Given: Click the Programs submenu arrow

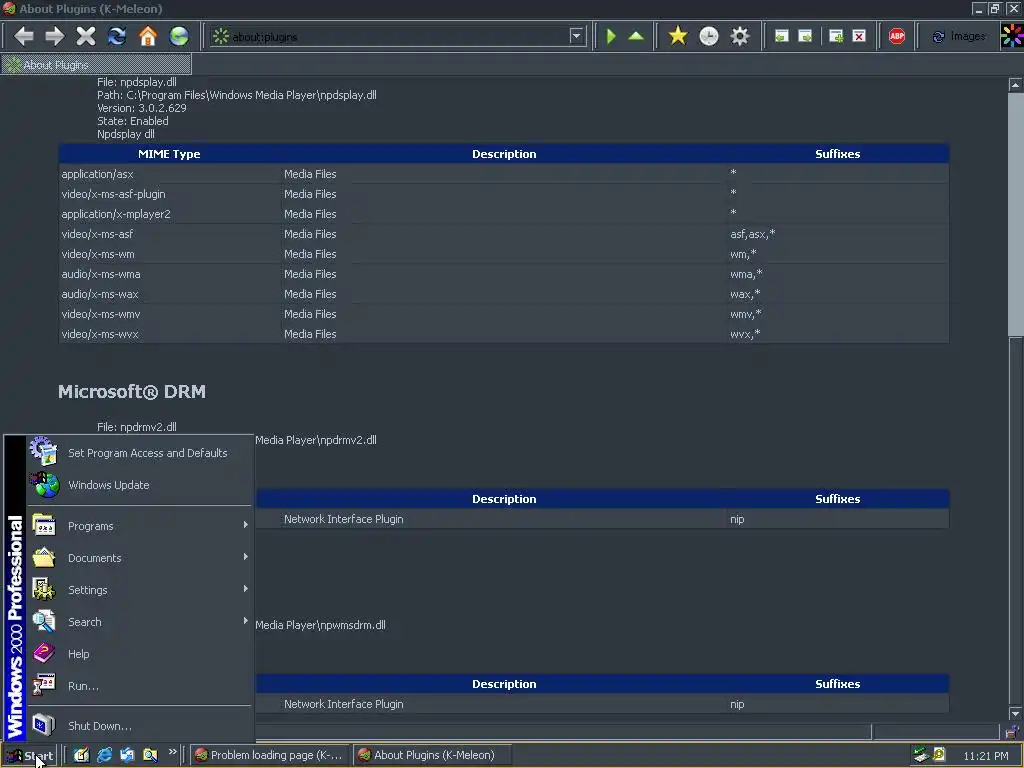Looking at the screenshot, I should (246, 524).
